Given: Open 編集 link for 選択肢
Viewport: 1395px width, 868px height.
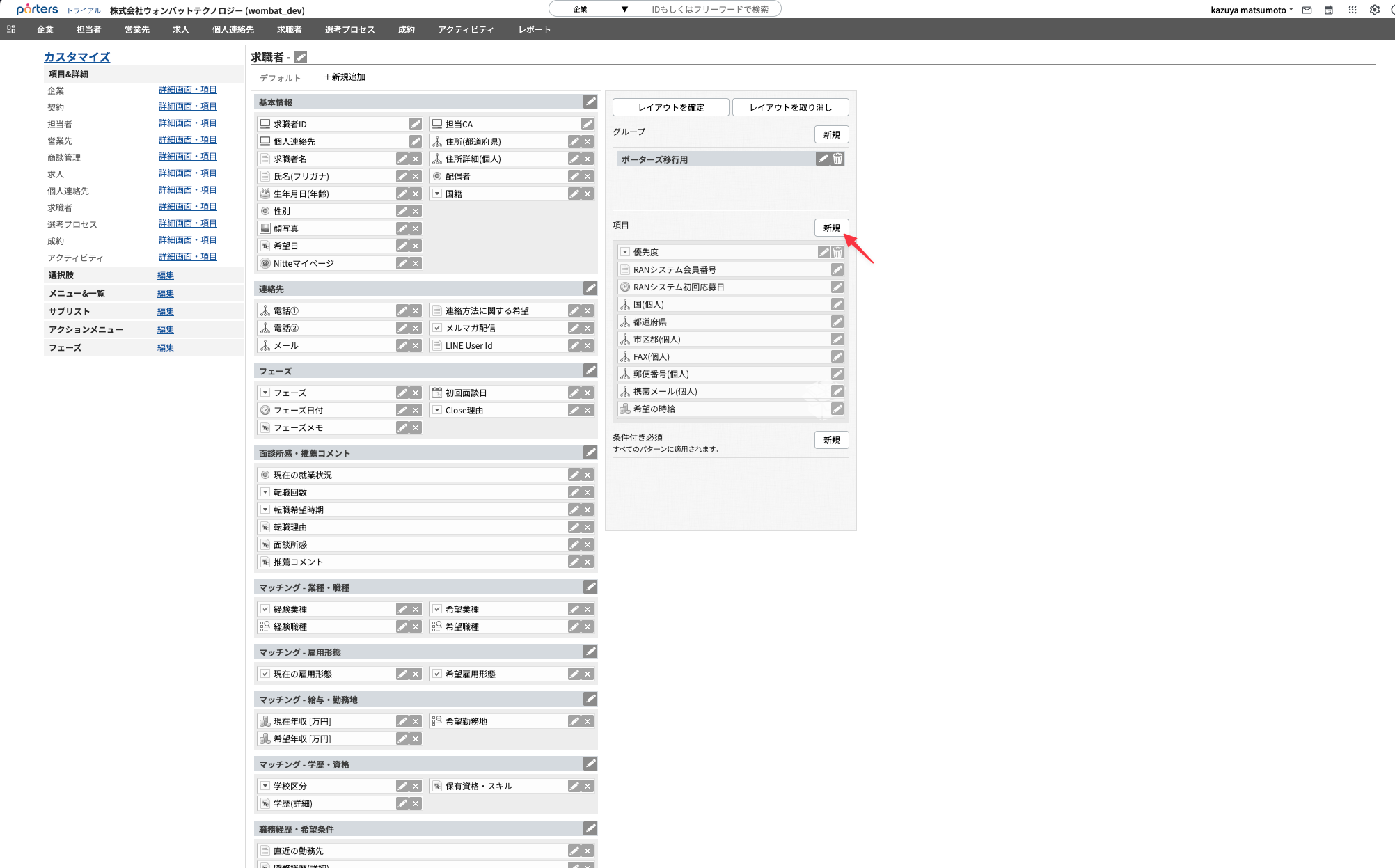Looking at the screenshot, I should (166, 276).
